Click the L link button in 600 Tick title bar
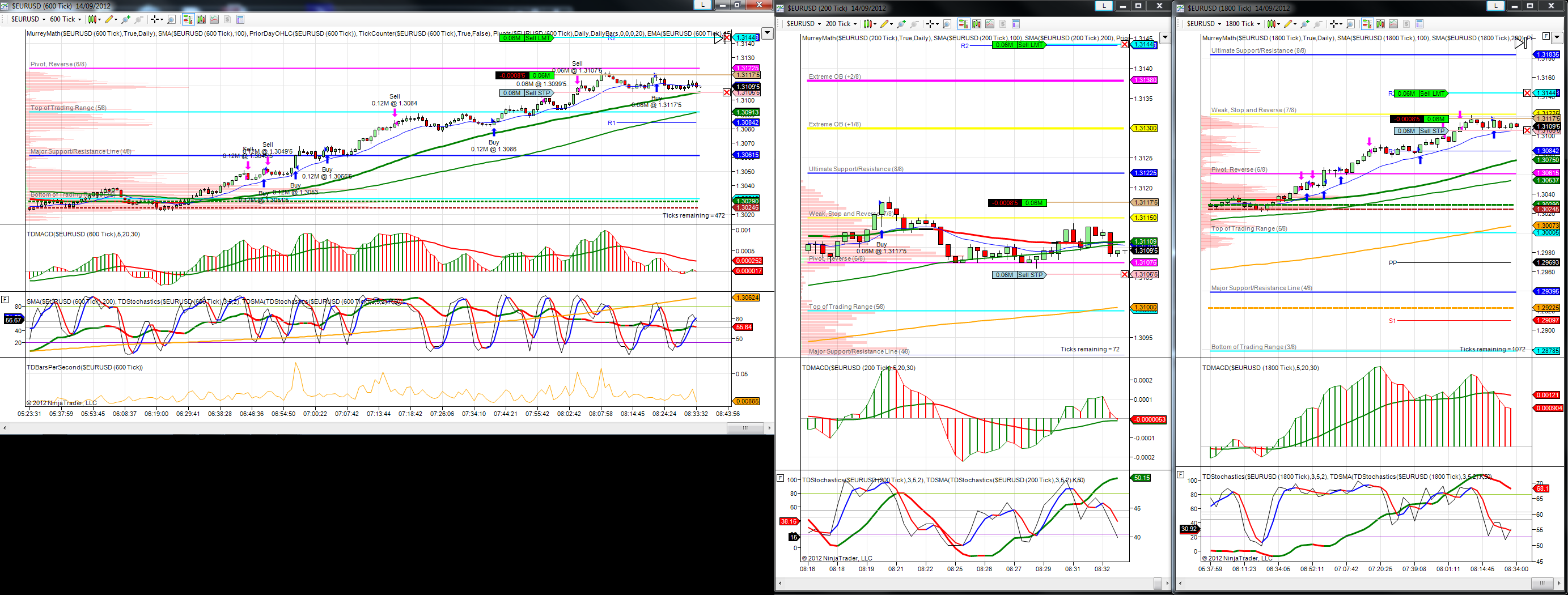The image size is (1568, 595). tap(703, 5)
